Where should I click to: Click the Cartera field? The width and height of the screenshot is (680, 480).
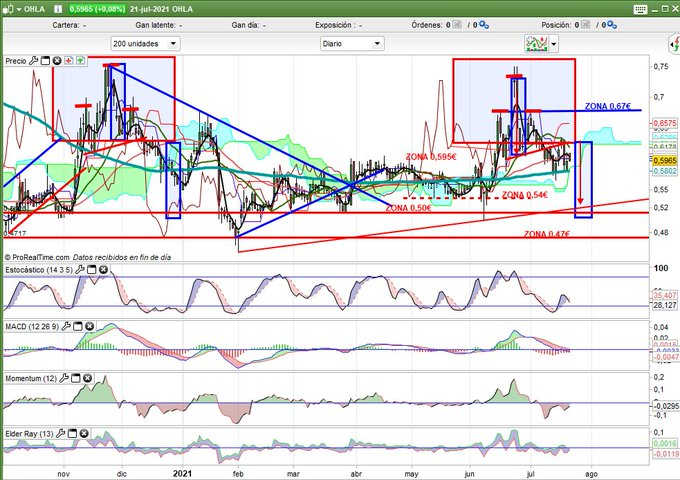[69, 25]
